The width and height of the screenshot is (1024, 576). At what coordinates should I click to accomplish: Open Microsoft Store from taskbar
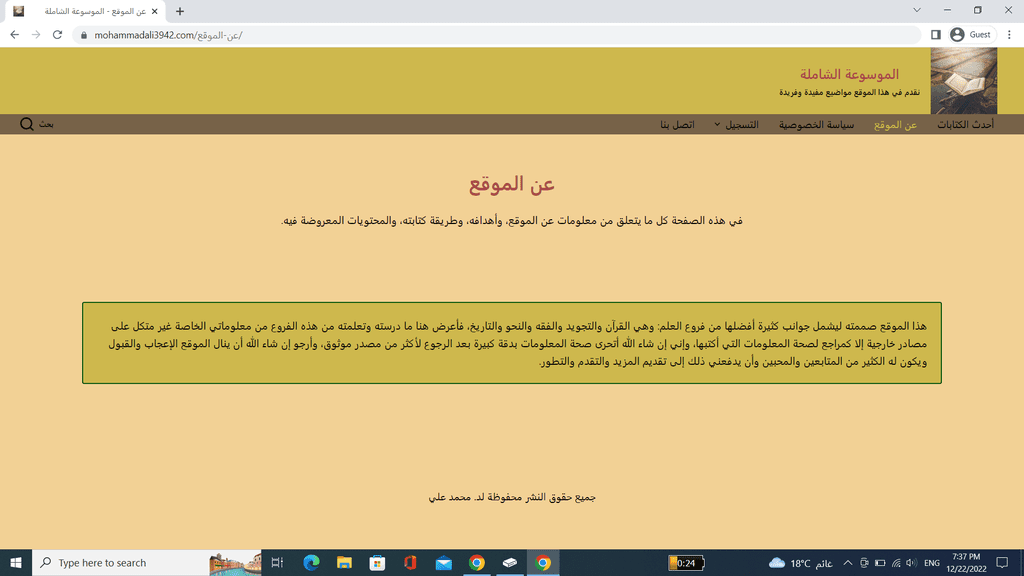point(377,562)
